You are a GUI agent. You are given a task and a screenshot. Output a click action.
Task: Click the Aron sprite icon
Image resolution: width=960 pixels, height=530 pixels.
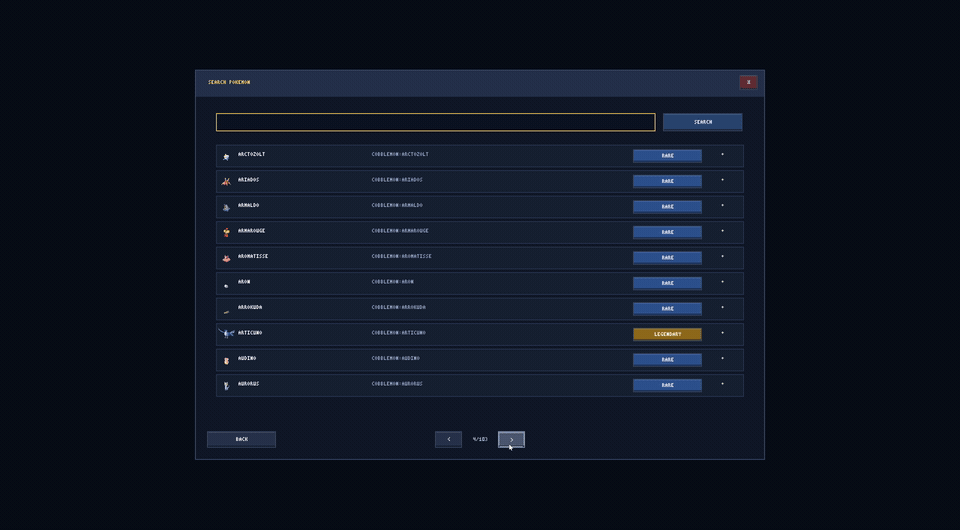coord(226,285)
